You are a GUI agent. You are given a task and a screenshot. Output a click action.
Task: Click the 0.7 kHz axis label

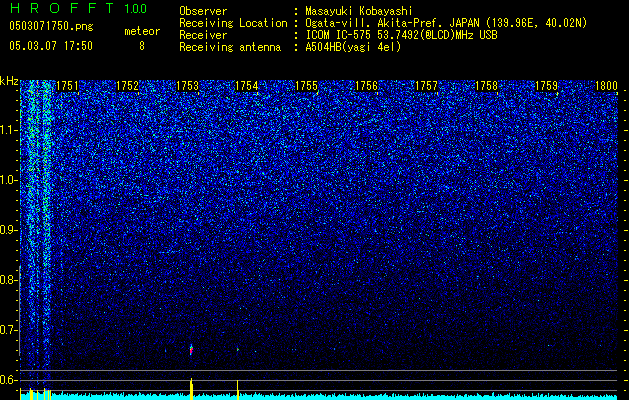9,330
